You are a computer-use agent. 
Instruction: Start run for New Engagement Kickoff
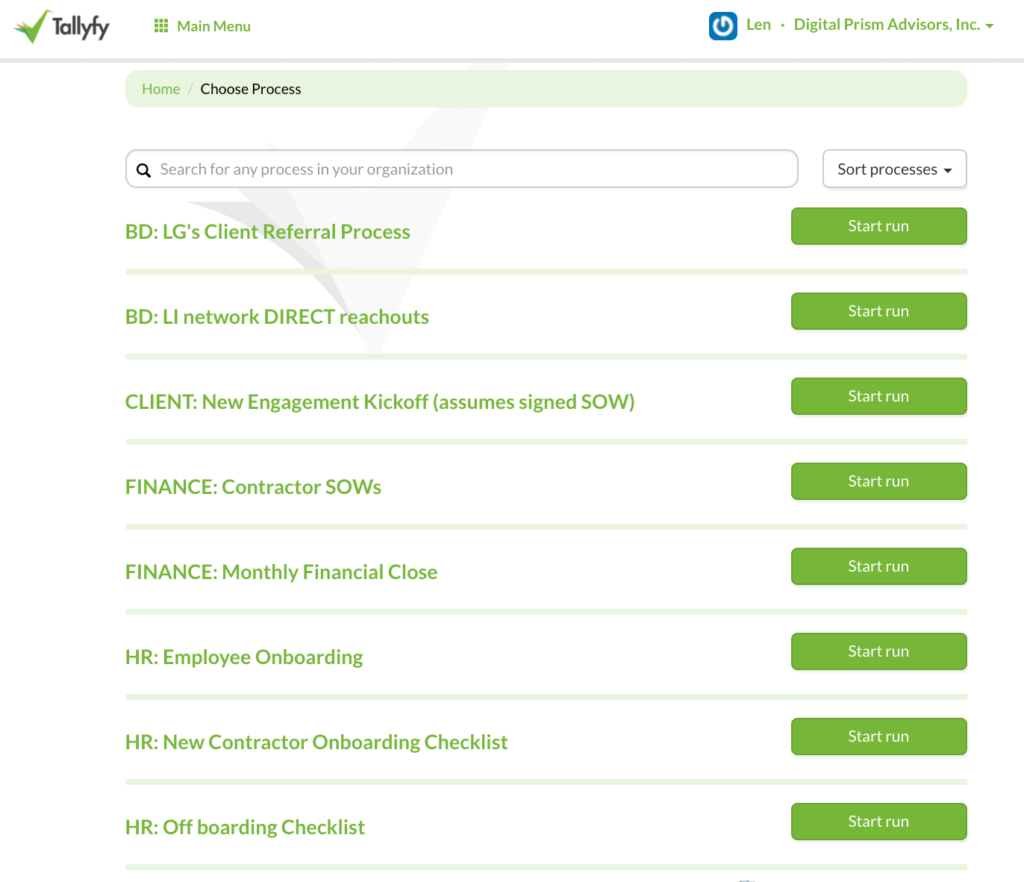pos(878,396)
